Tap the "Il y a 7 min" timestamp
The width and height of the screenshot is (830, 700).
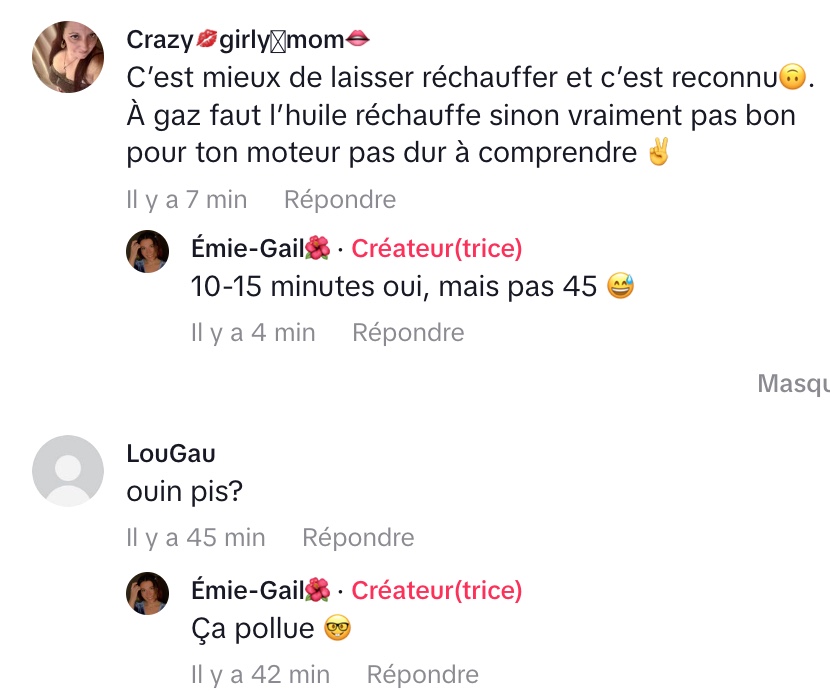[x=187, y=200]
